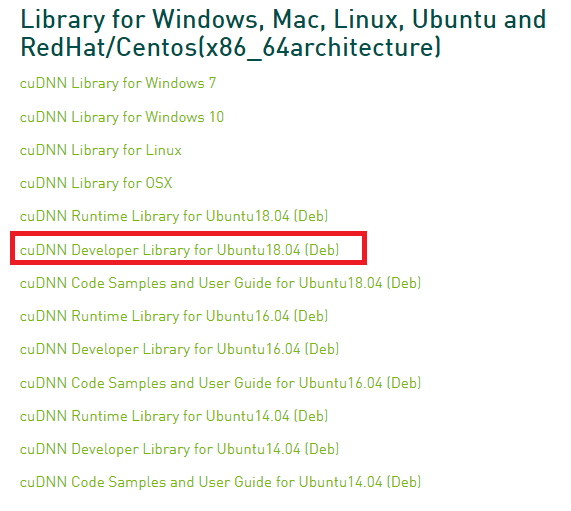This screenshot has width=571, height=511.
Task: Open Code Samples and User Guide for Ubuntu18.04
Action: coord(220,283)
